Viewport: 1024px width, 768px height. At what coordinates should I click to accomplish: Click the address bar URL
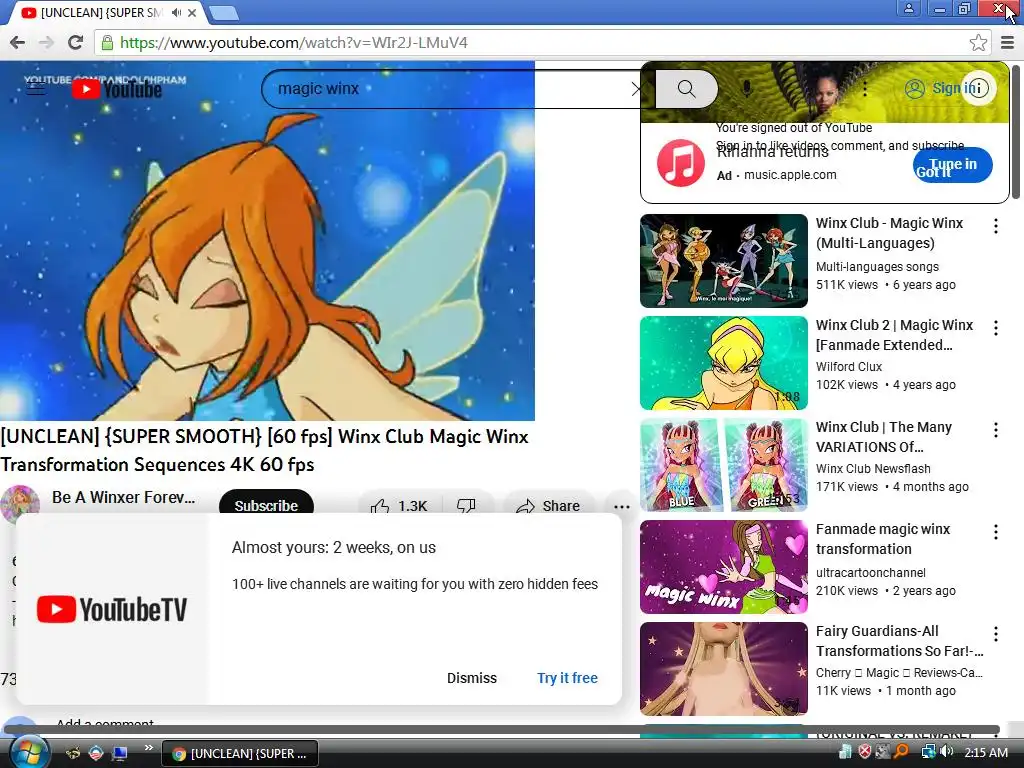294,43
